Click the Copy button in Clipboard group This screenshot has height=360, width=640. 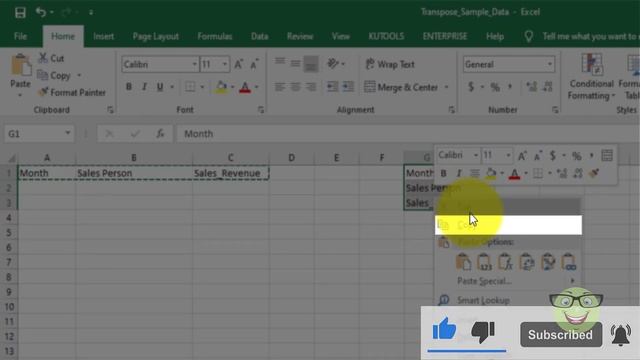(x=55, y=76)
